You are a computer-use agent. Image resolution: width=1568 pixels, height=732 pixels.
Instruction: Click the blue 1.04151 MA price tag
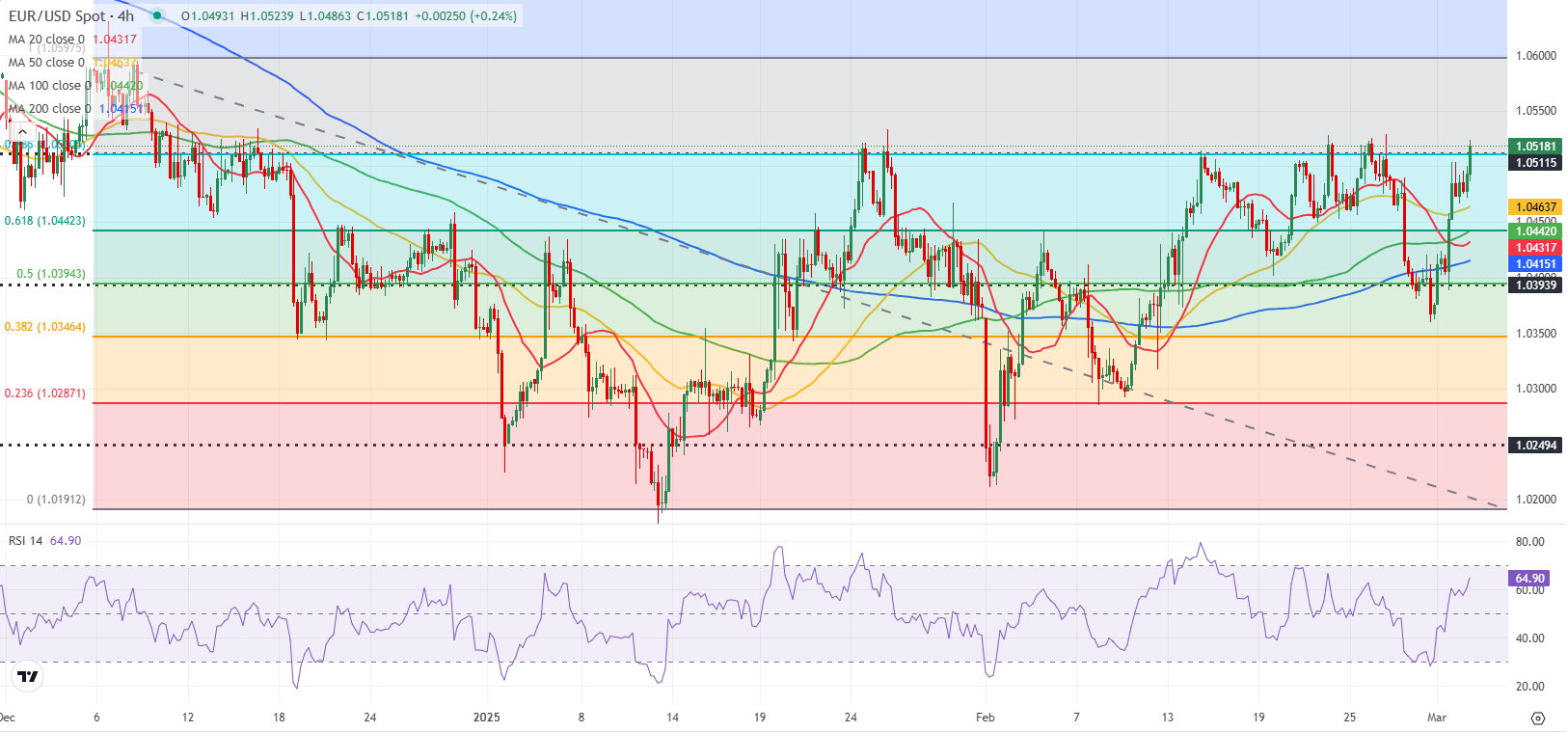tap(1536, 264)
